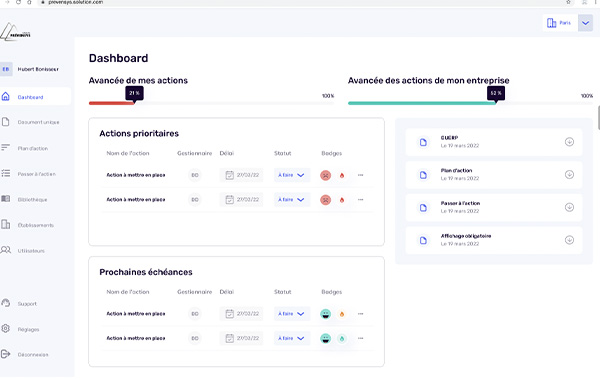Click the file icon on Affichage obligatoire card

(x=423, y=240)
